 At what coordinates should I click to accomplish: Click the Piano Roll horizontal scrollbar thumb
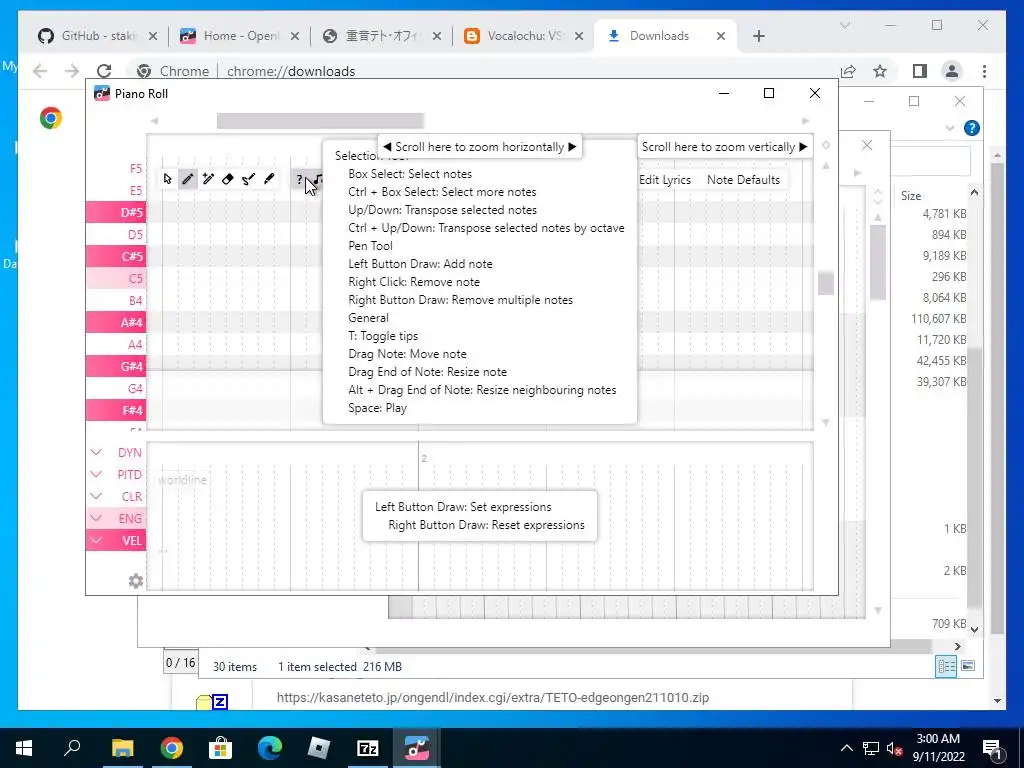point(320,121)
